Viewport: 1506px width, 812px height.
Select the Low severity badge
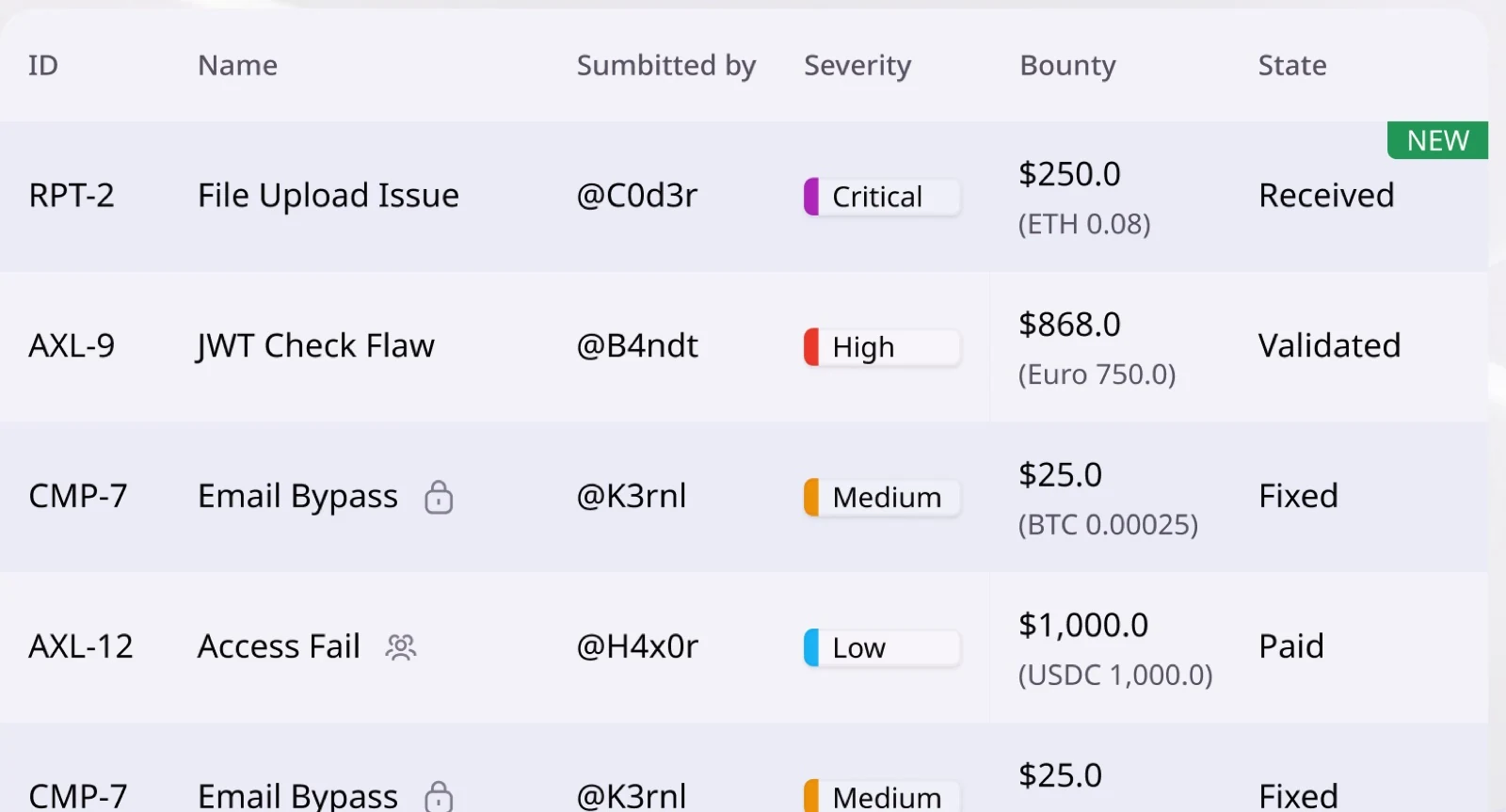click(882, 647)
